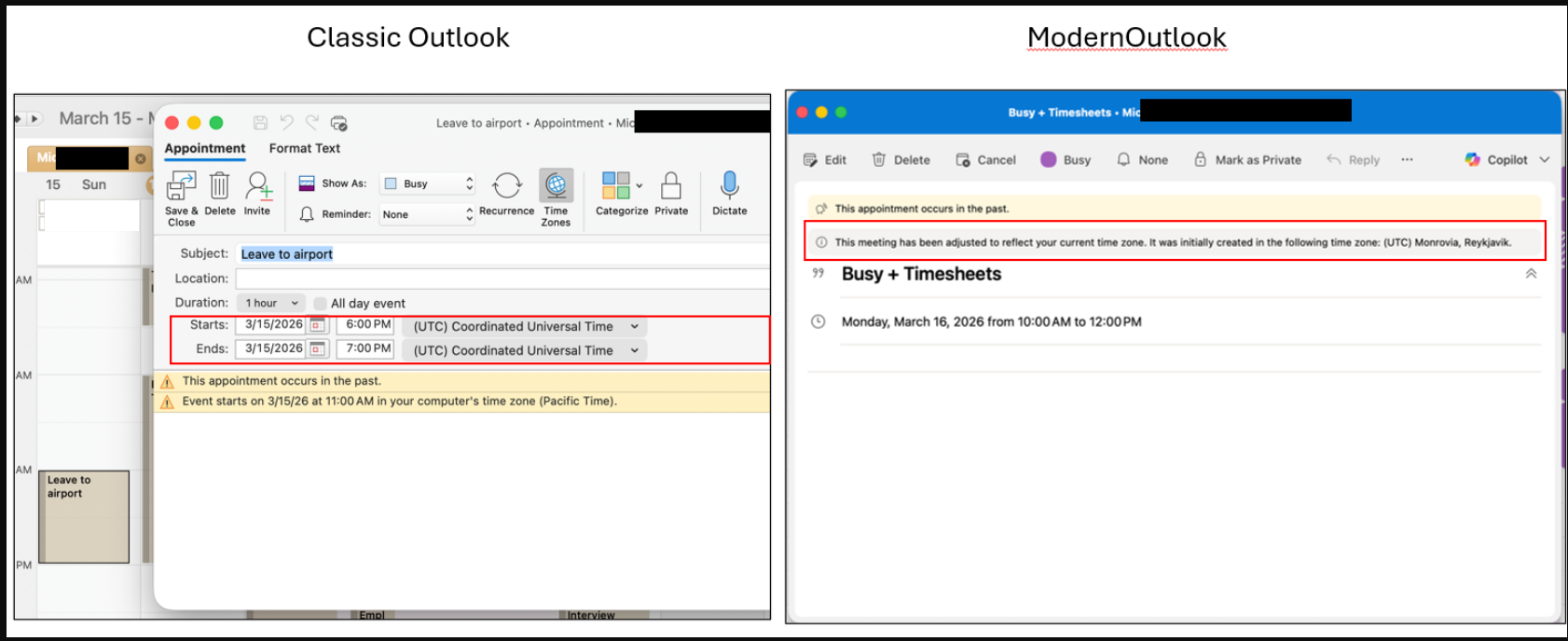Click the save disk icon in the title bar
1568x641 pixels.
[x=260, y=123]
